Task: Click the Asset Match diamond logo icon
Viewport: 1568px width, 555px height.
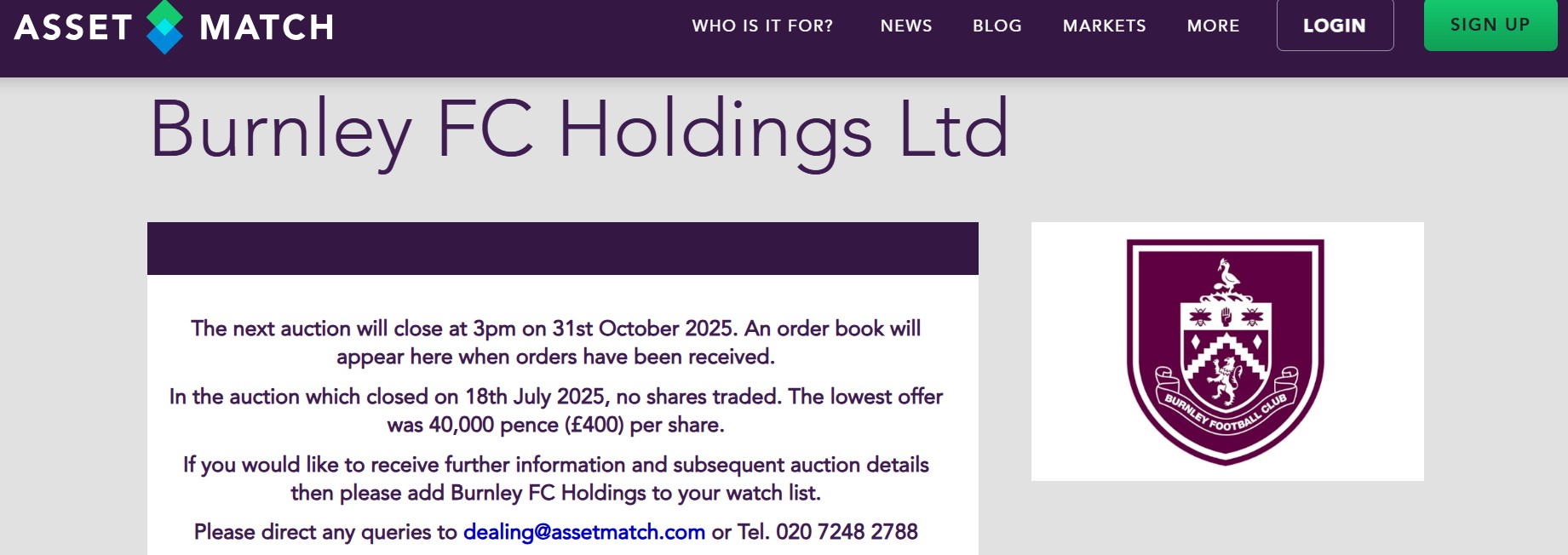Action: coord(164,26)
